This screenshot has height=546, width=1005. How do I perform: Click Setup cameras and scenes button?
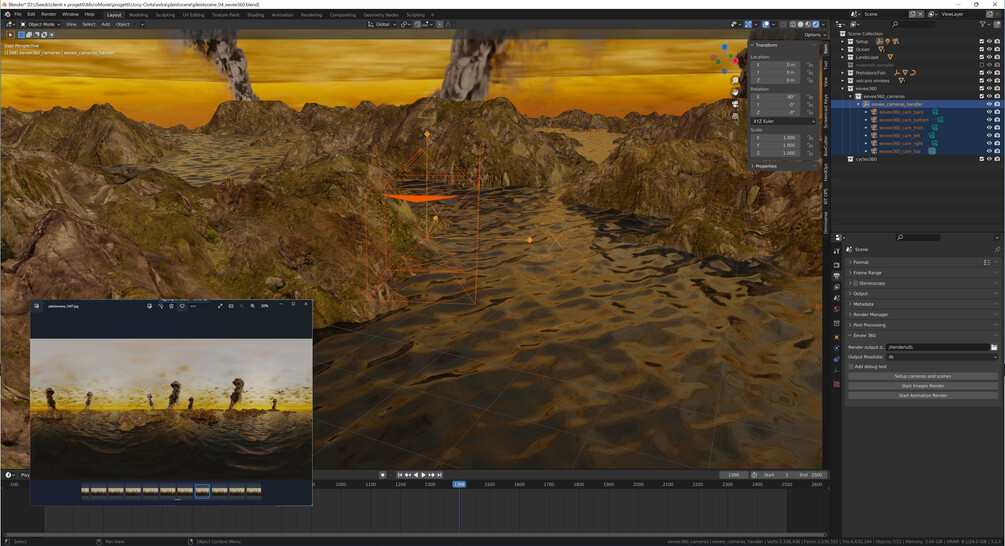(x=922, y=376)
